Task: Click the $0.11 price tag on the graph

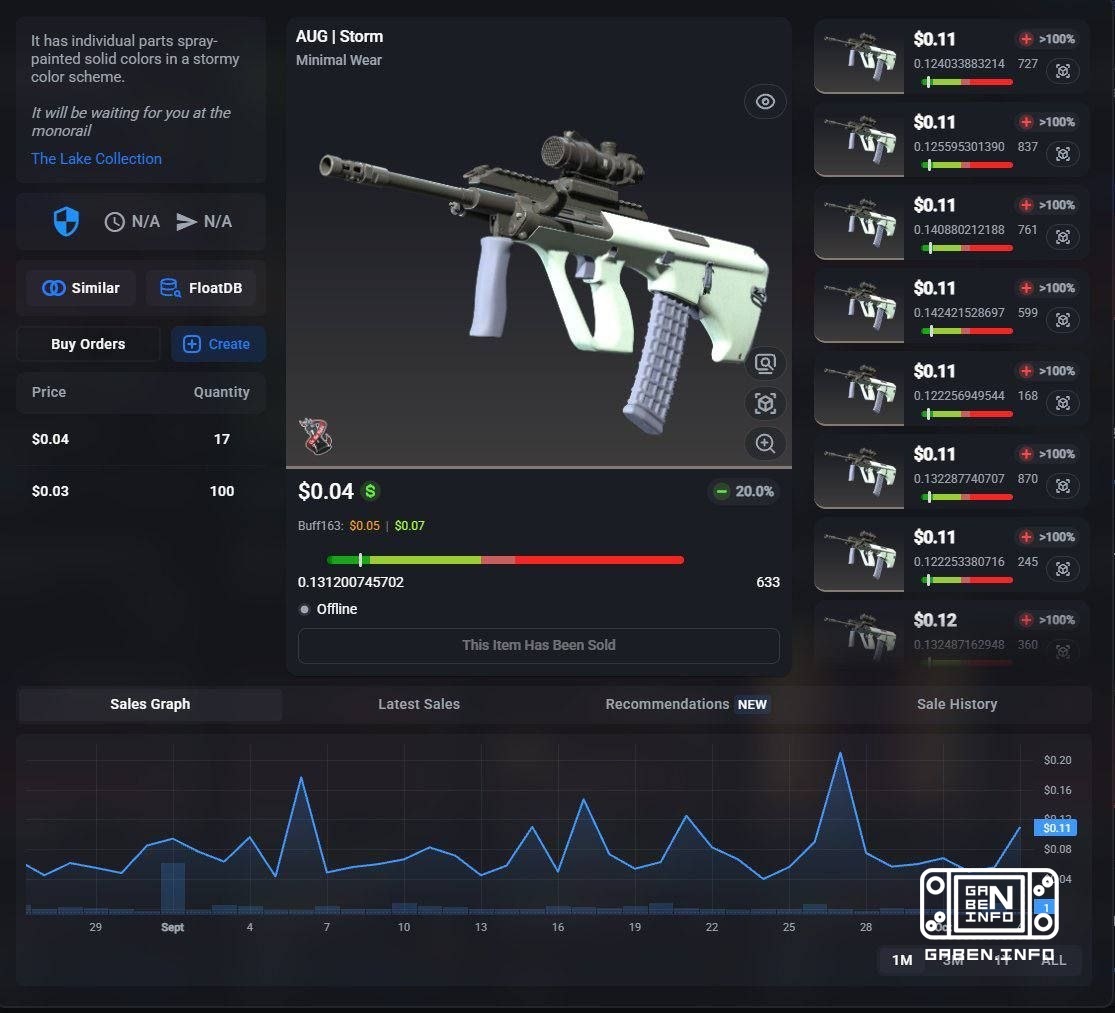Action: (x=1055, y=827)
